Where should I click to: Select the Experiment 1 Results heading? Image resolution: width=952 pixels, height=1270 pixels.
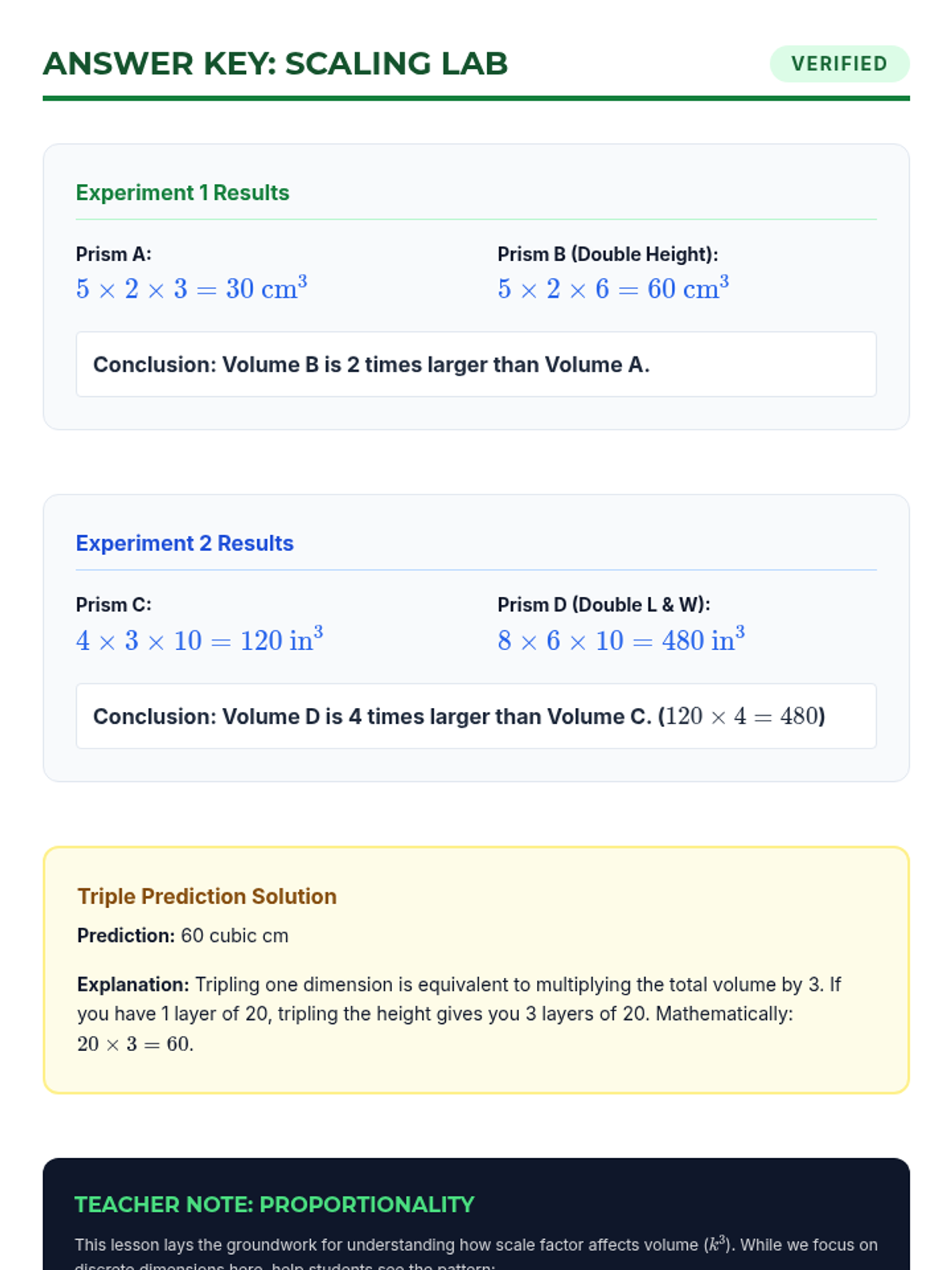coord(182,193)
